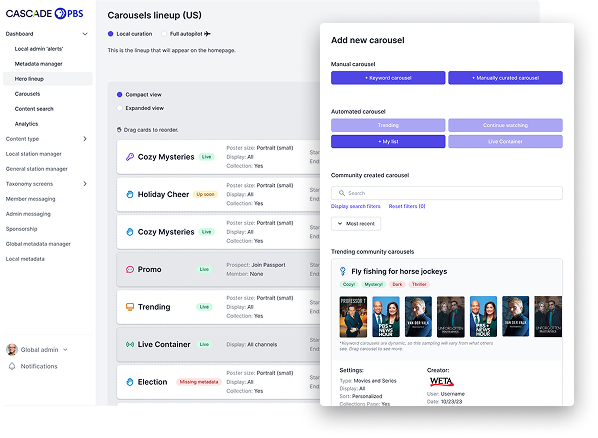Click the community carousel Search field
Screen dimensions: 598x438
[447, 193]
